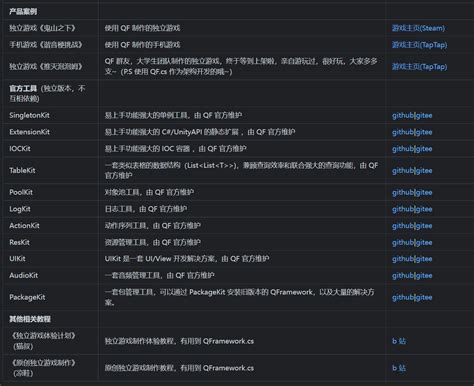The image size is (474, 386).
Task: Open the gitee link for ActionKit
Action: [424, 226]
